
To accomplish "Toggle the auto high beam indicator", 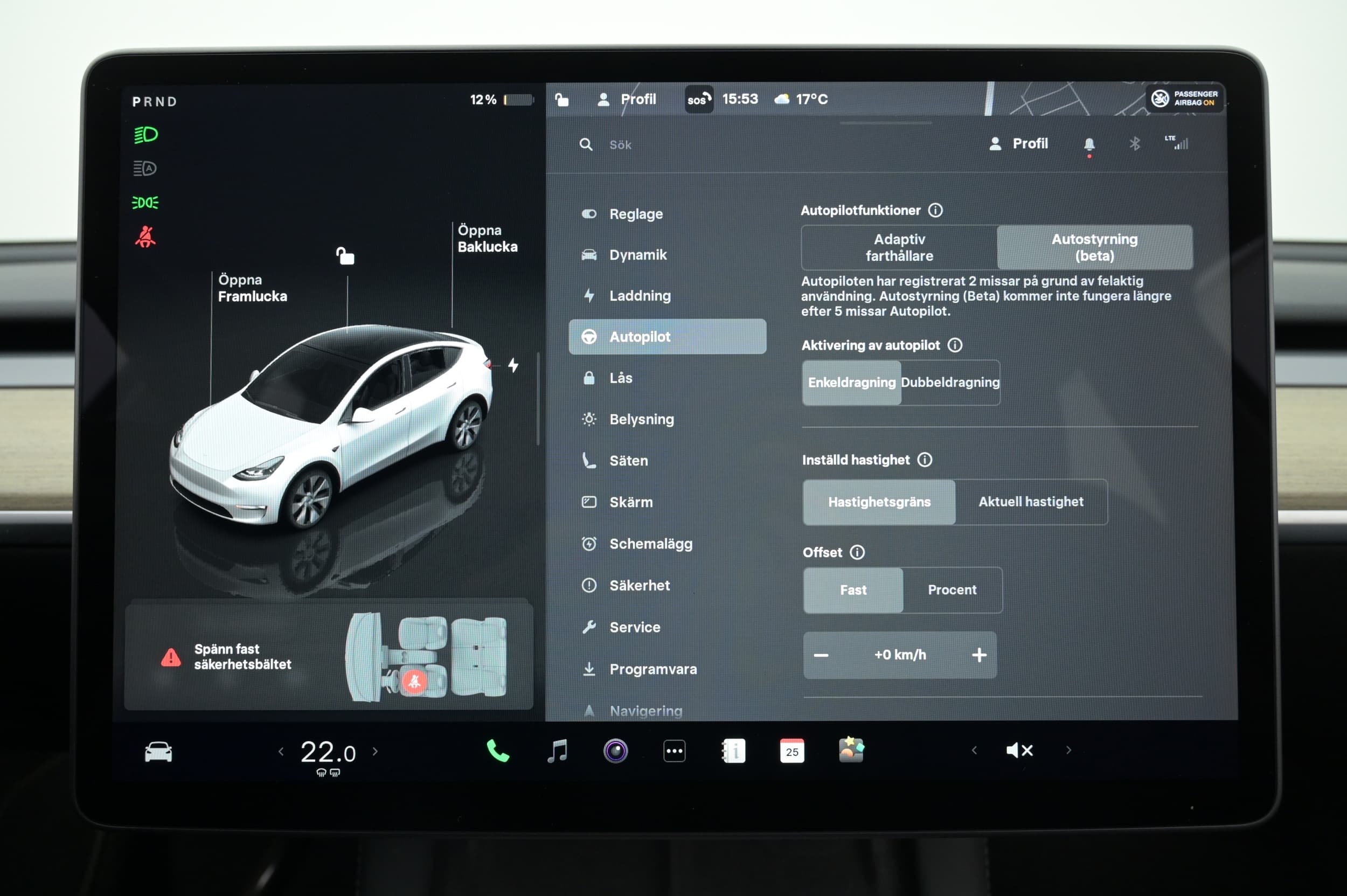I will 145,169.
